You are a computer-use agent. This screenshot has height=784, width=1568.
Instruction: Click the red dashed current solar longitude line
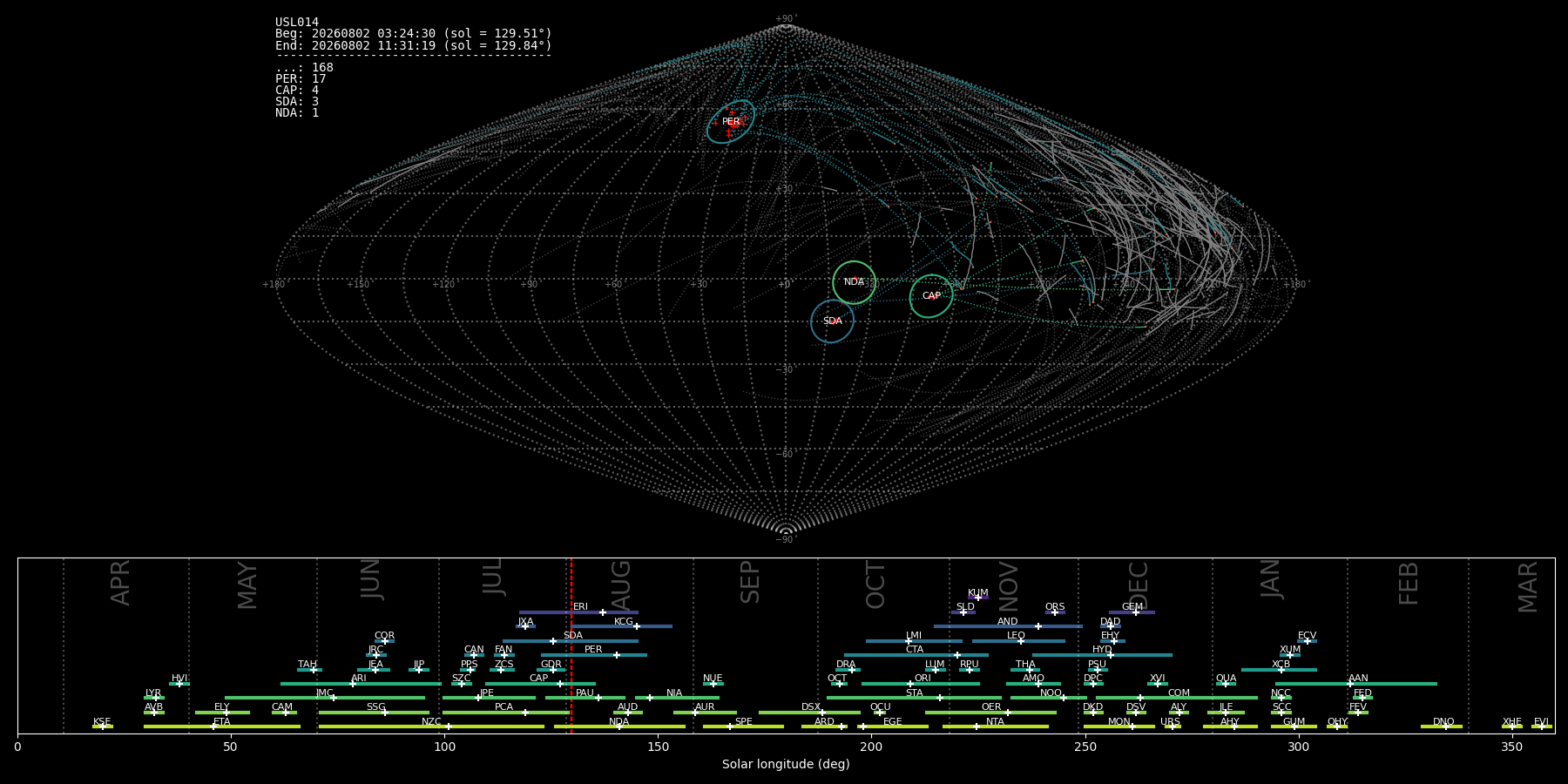click(571, 645)
